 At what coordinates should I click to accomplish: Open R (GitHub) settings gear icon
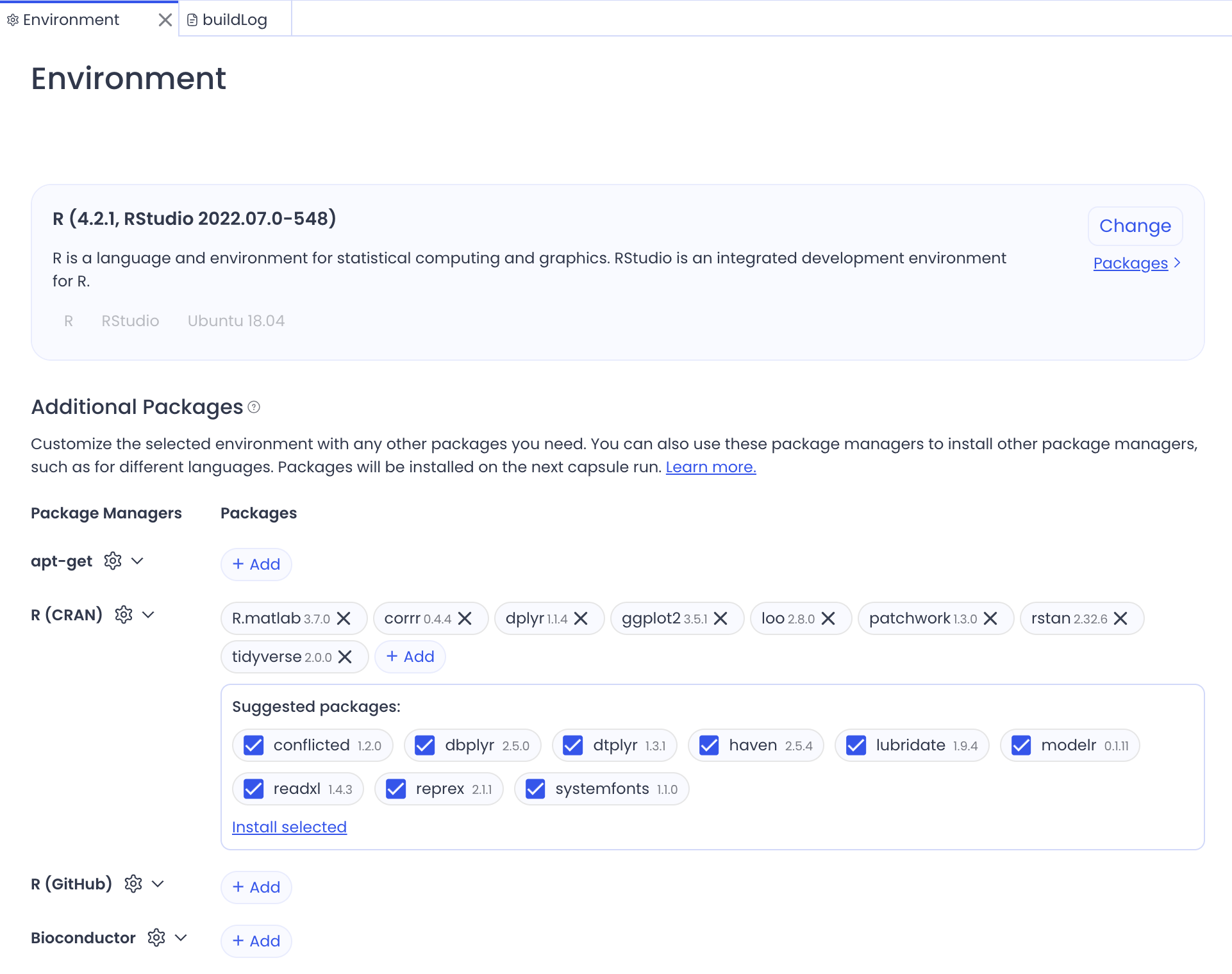133,884
